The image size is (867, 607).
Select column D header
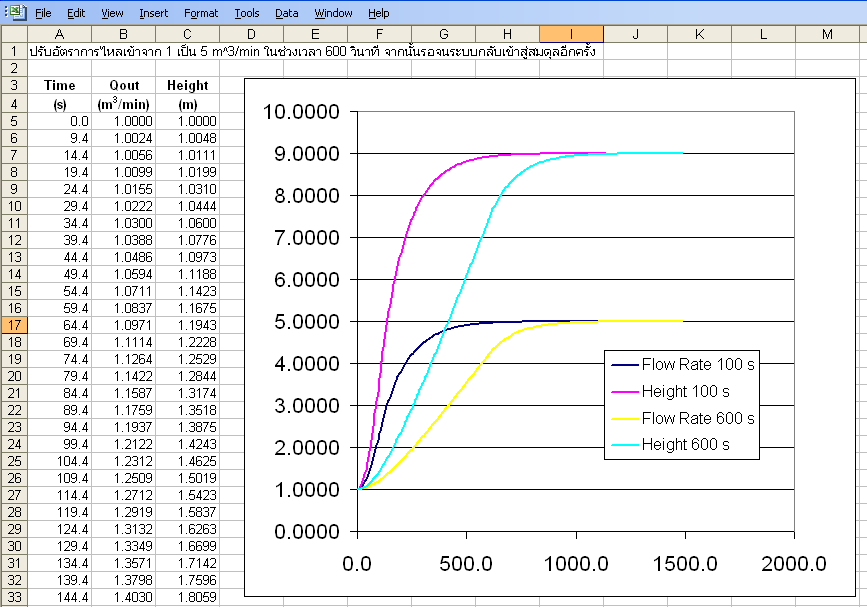pyautogui.click(x=251, y=34)
